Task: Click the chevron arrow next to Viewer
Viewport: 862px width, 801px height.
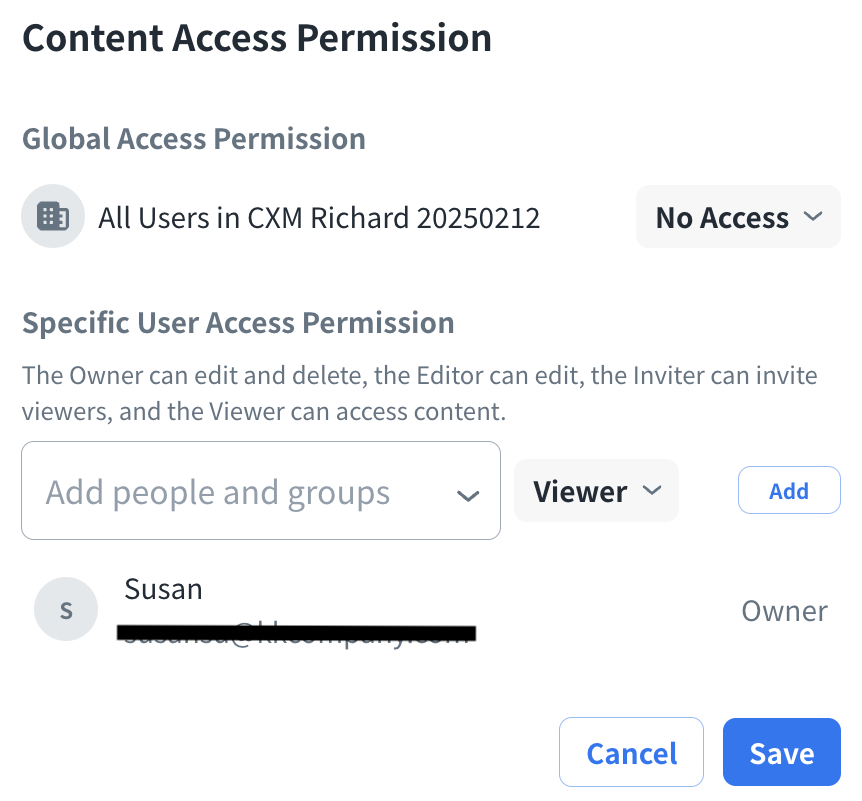Action: [651, 490]
